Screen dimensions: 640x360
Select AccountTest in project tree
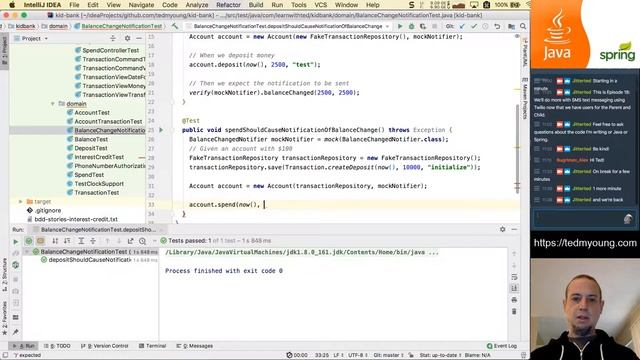tap(92, 113)
